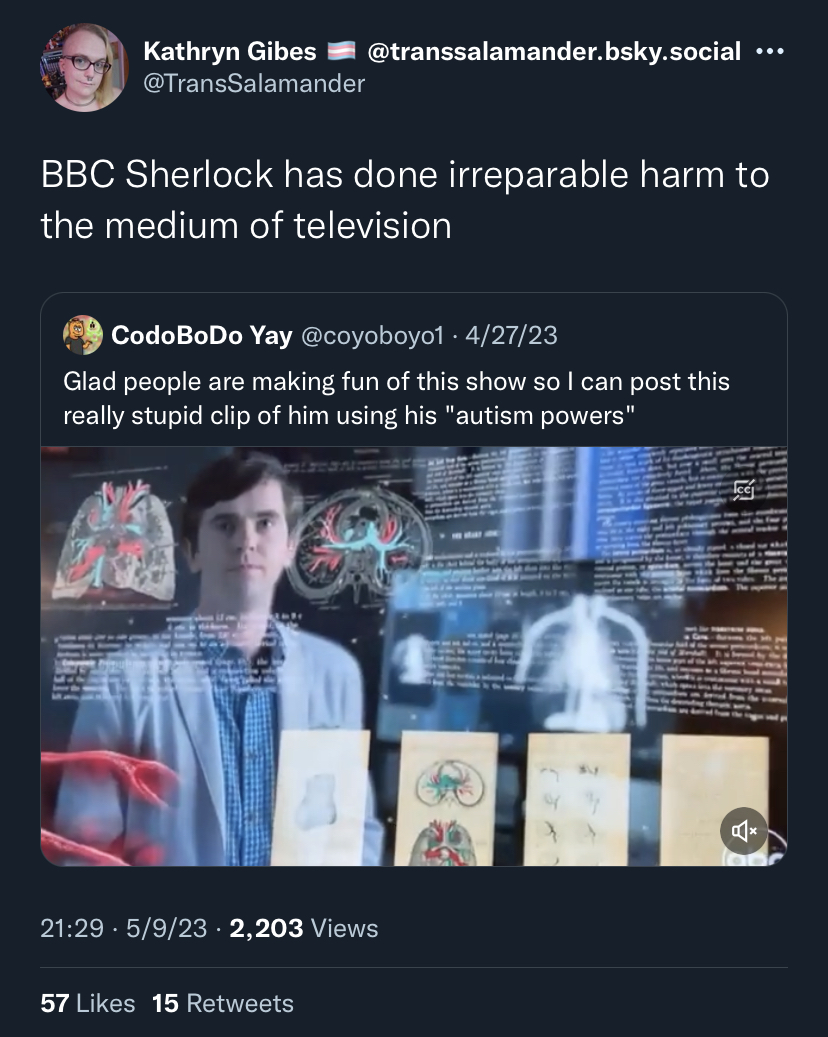This screenshot has height=1037, width=828.
Task: Open Kathryn Gibes profile picture
Action: pos(84,67)
